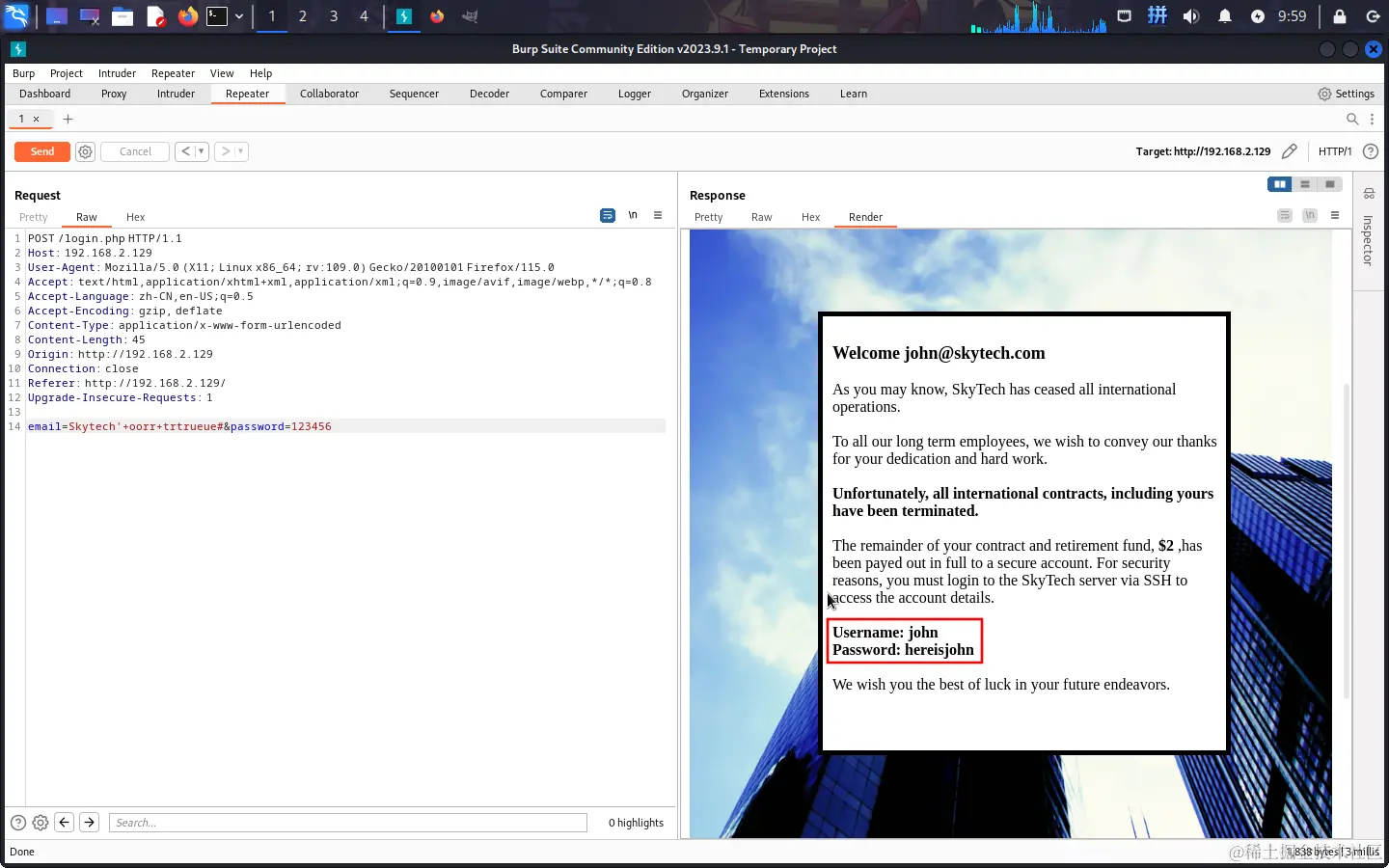1389x868 pixels.
Task: Send the request
Action: 42,151
